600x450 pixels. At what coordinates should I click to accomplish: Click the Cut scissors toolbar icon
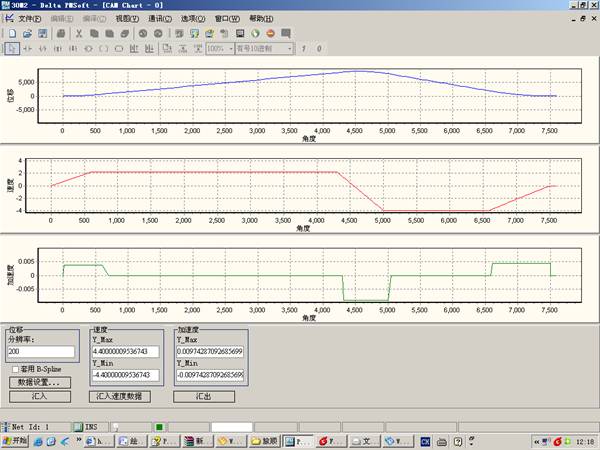79,33
